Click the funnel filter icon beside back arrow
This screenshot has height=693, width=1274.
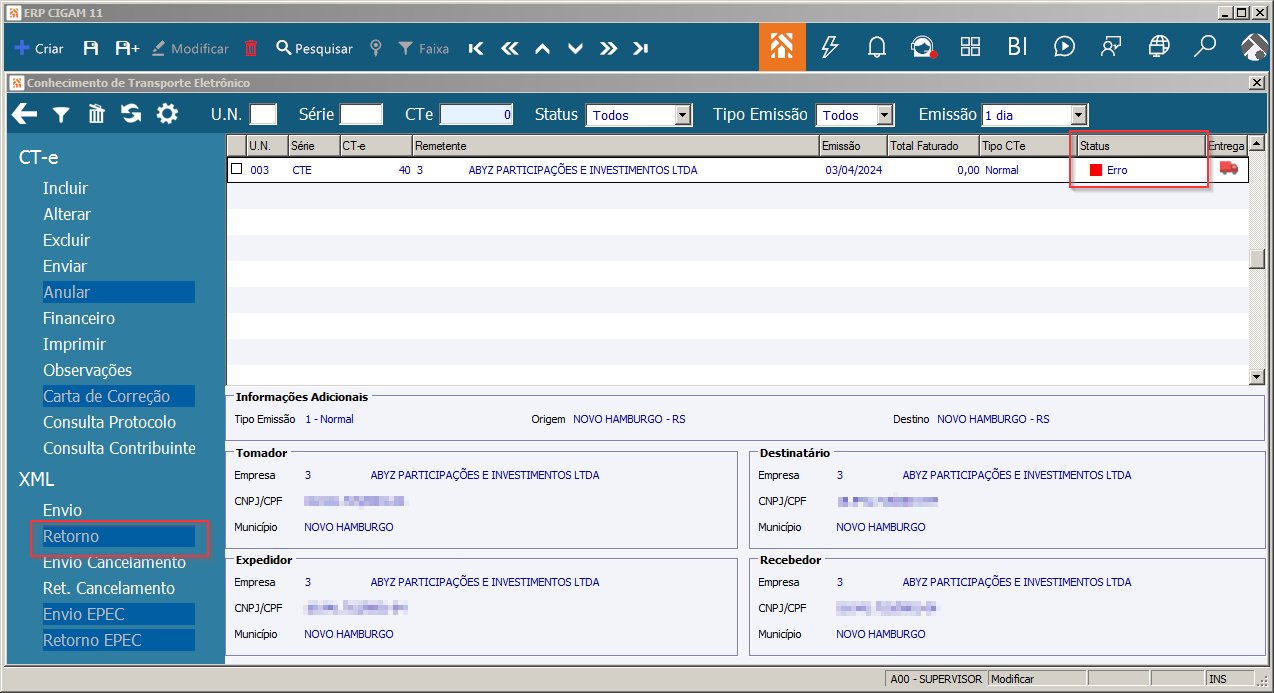pyautogui.click(x=61, y=115)
